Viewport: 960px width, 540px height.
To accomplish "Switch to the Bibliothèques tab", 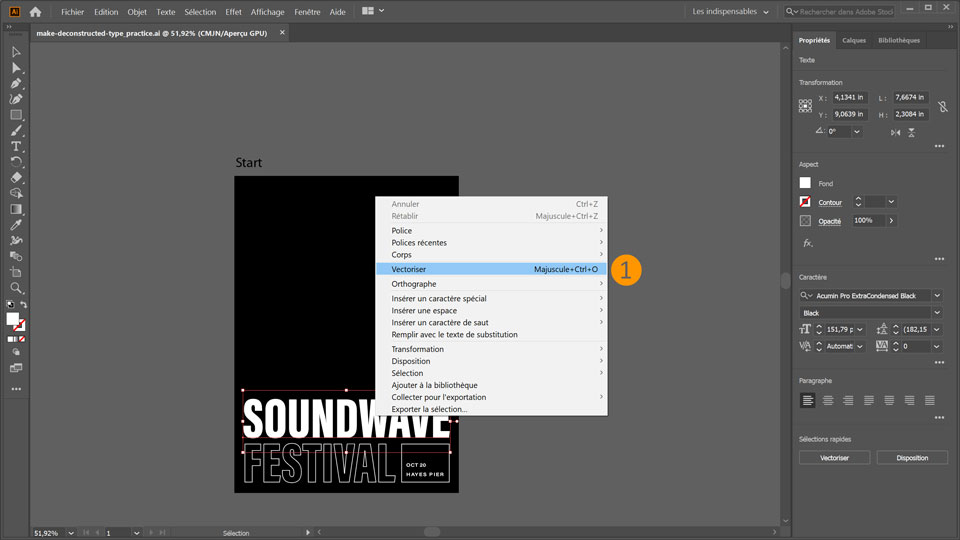I will click(x=899, y=40).
